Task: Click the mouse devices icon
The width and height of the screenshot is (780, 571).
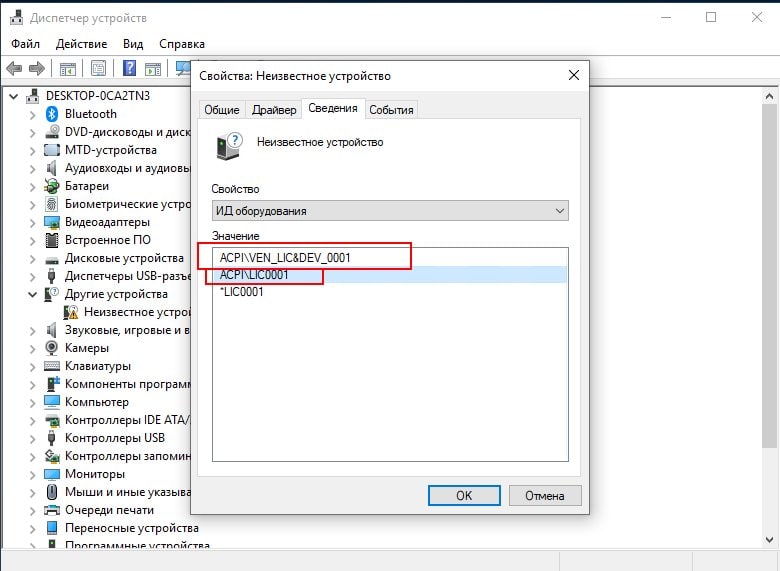Action: tap(52, 492)
